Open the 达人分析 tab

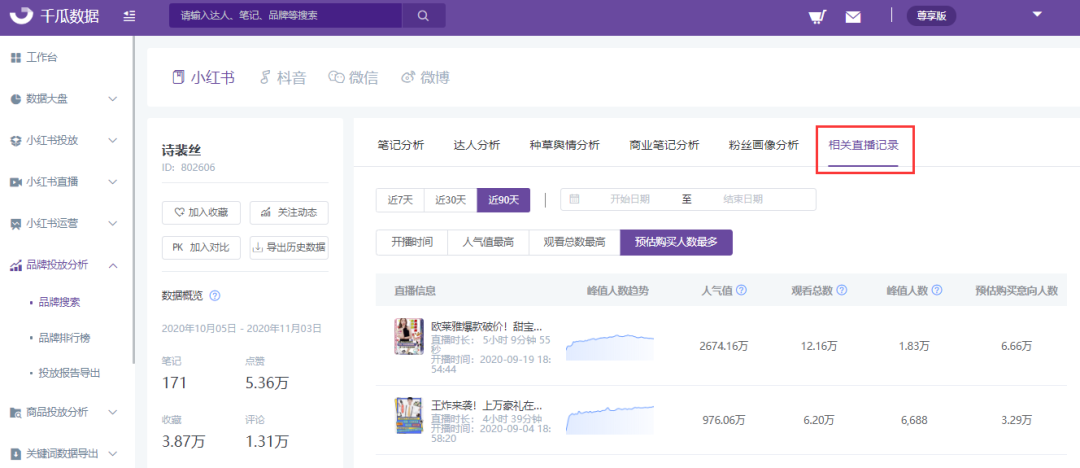coord(477,145)
